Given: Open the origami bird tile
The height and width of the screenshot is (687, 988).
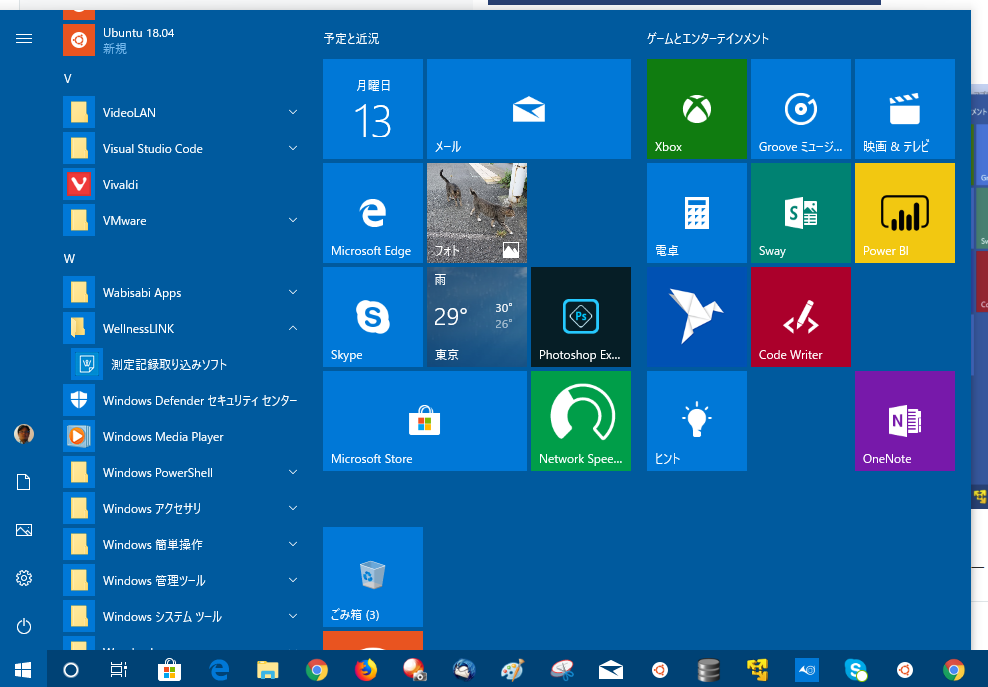Looking at the screenshot, I should pyautogui.click(x=697, y=317).
